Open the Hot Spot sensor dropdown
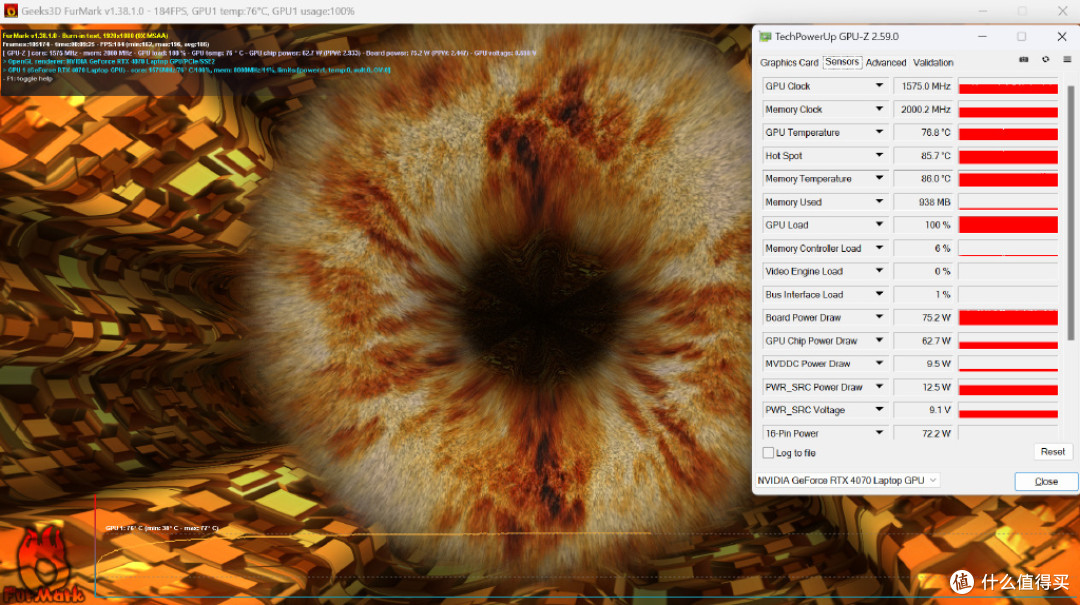The width and height of the screenshot is (1080, 605). click(x=879, y=156)
